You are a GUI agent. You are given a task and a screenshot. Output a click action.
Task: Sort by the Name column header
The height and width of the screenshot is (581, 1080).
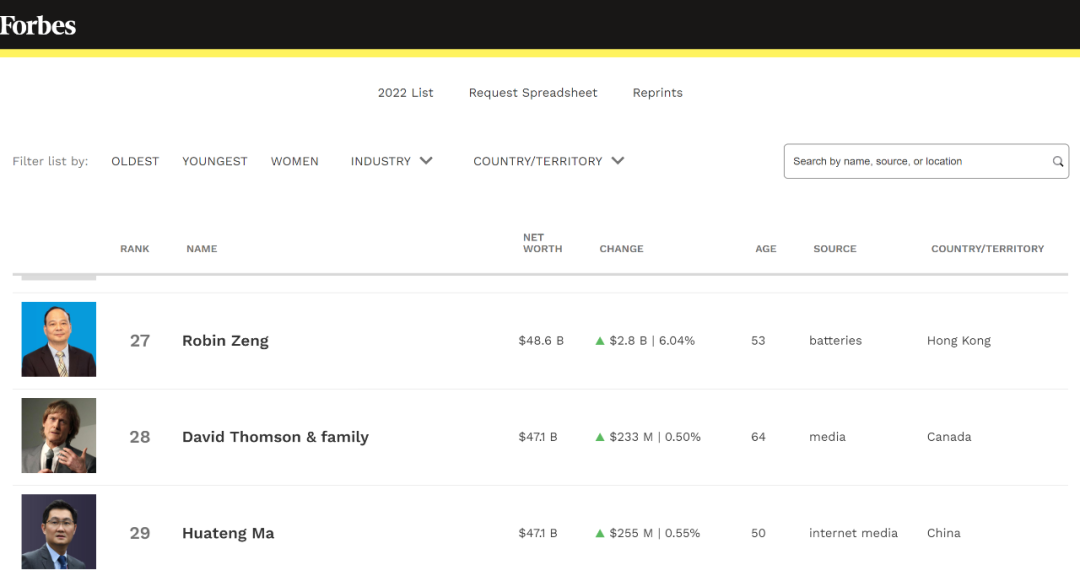point(202,249)
